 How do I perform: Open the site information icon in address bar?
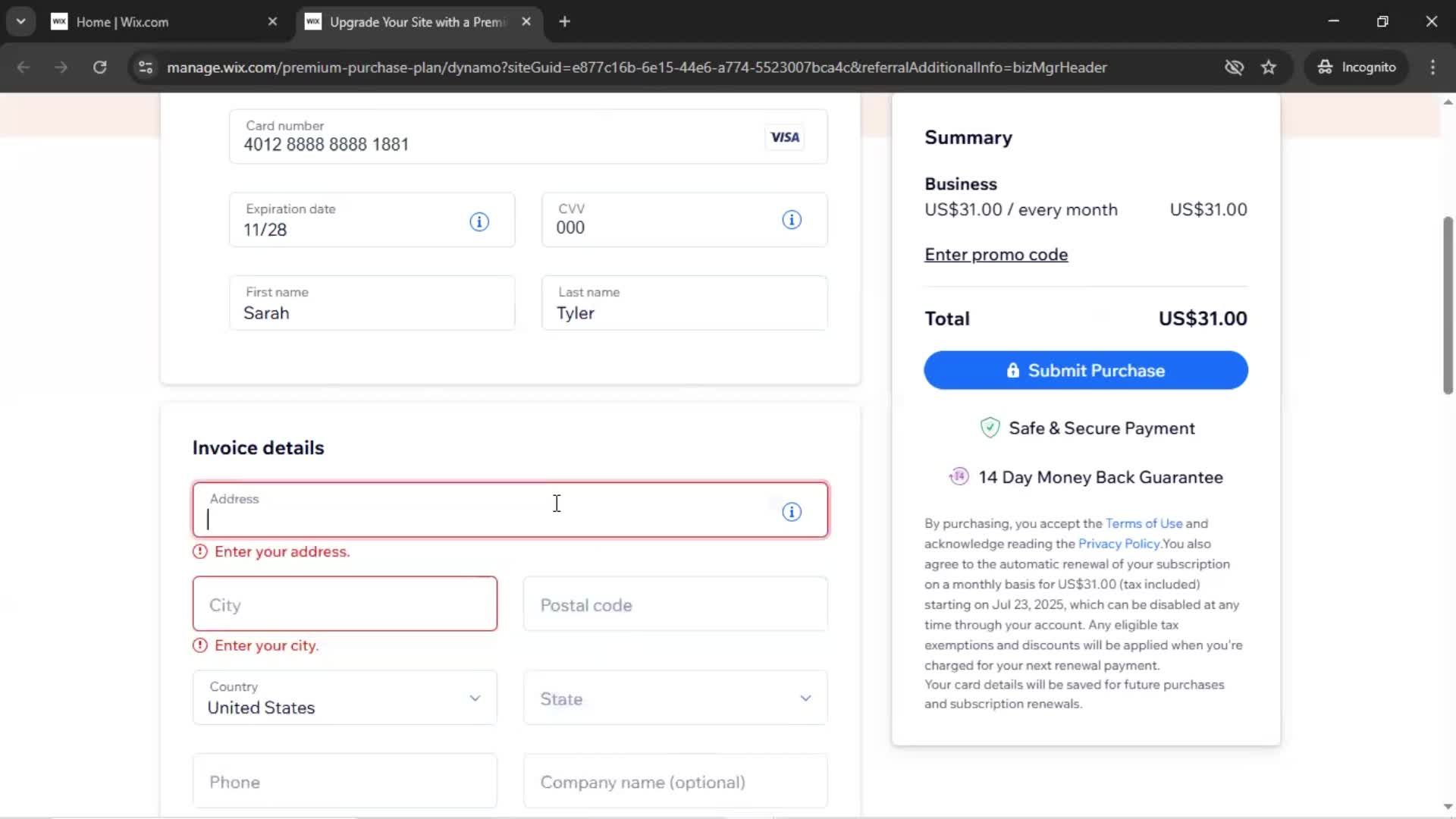point(146,67)
